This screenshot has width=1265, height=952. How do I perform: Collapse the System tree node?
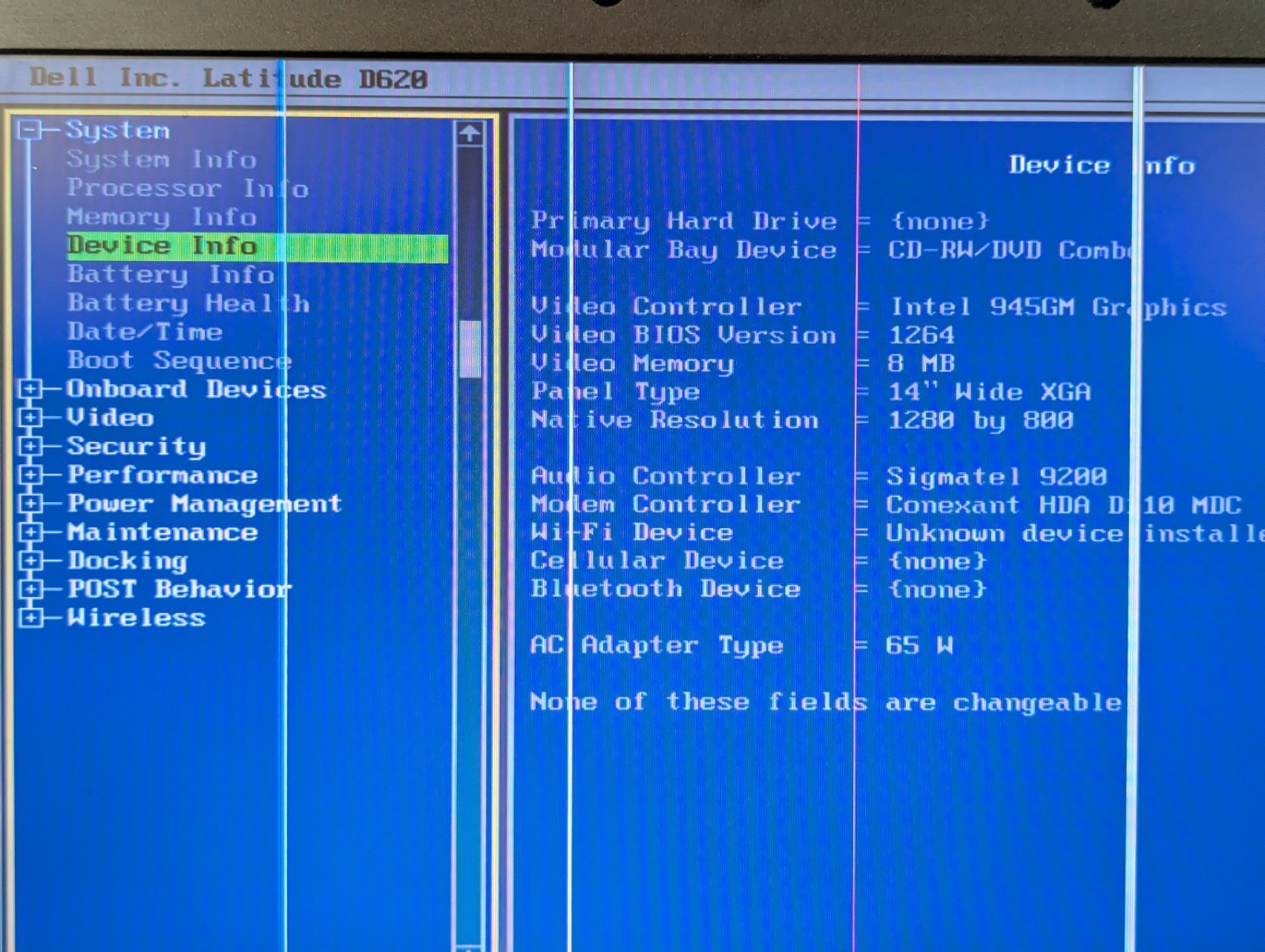[30, 130]
